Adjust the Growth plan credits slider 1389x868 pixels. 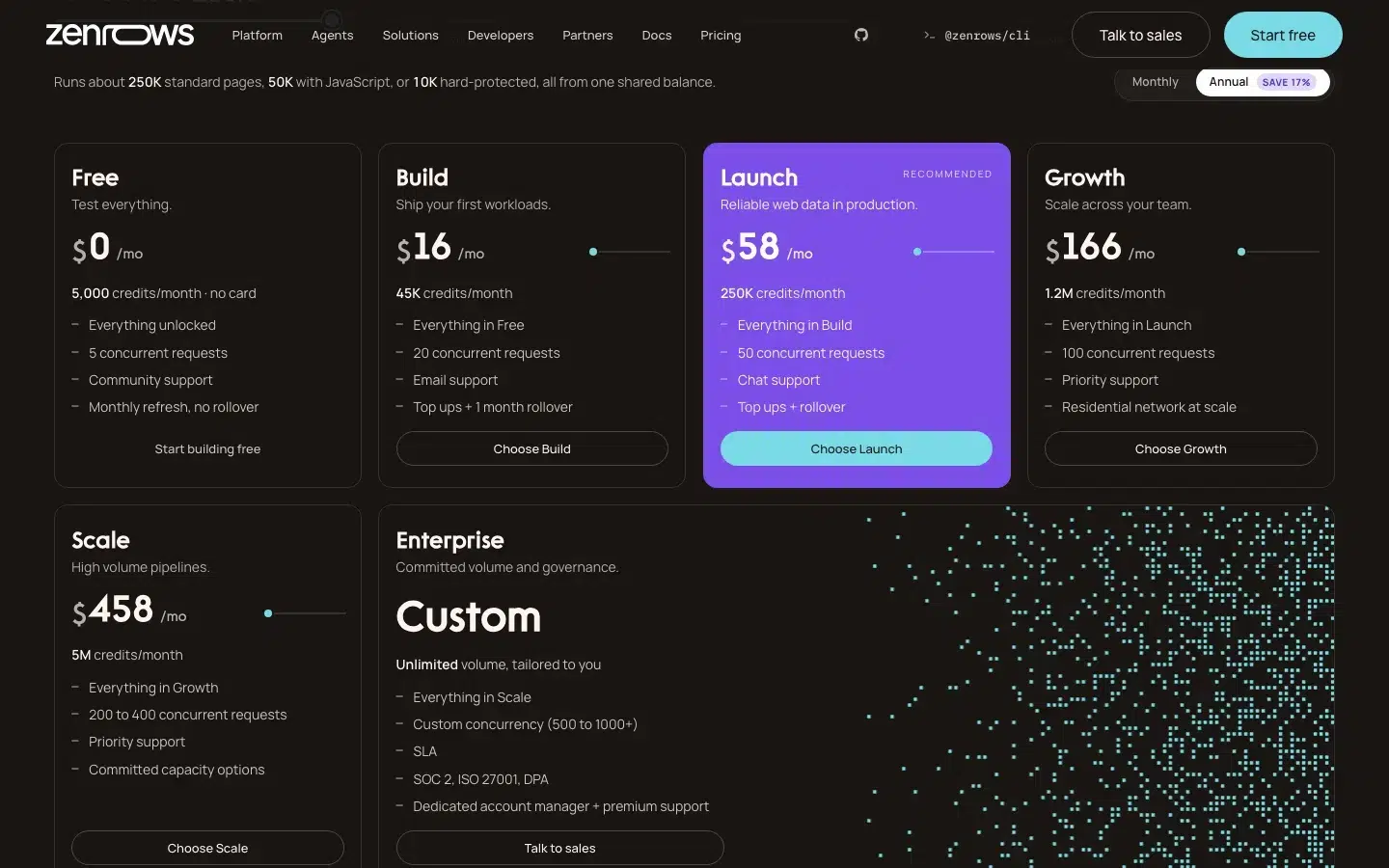1279,252
